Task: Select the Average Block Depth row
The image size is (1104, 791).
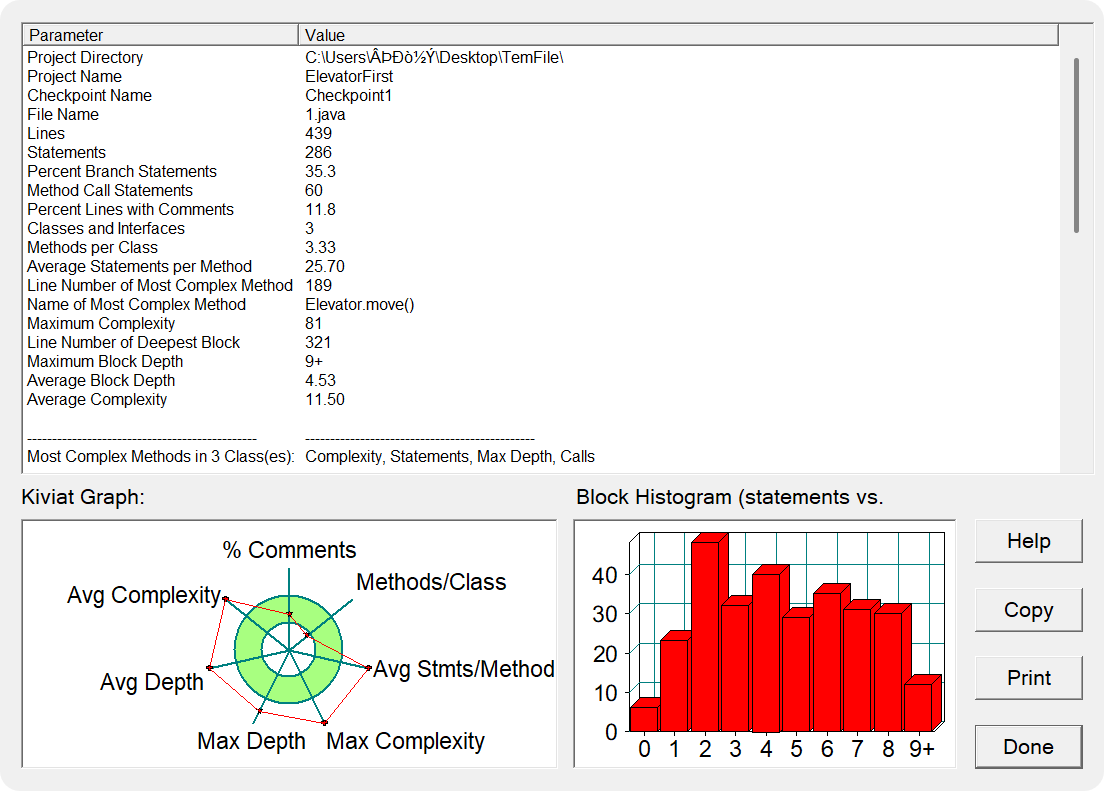Action: [541, 380]
